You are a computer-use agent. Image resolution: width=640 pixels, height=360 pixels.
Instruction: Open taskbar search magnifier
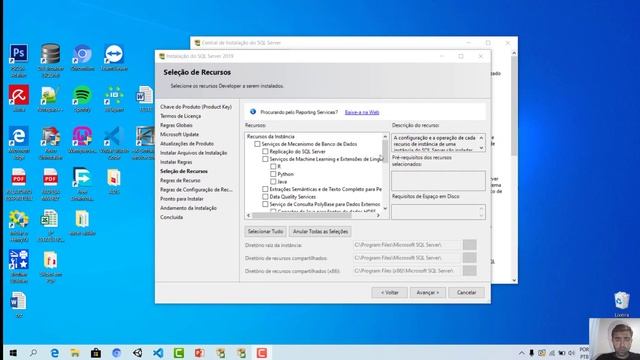tap(33, 353)
